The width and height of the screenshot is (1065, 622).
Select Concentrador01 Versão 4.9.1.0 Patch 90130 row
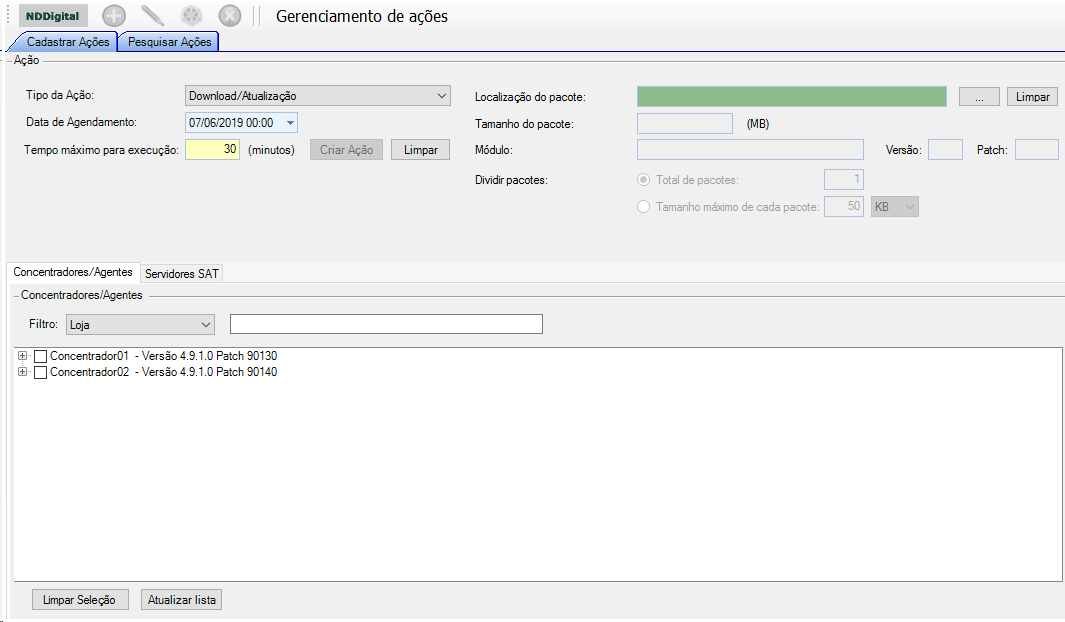164,356
